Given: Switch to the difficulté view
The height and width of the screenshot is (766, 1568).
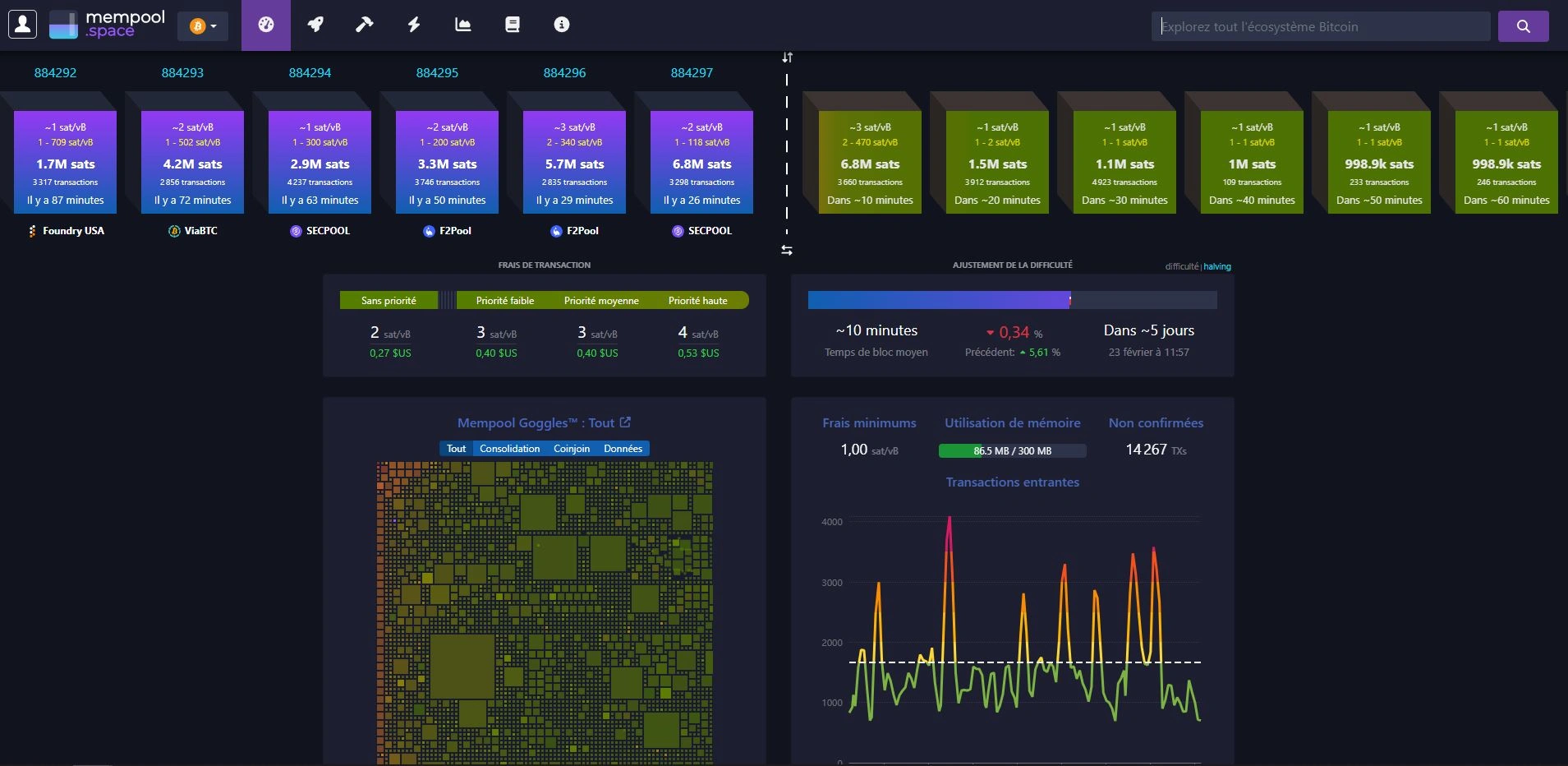Looking at the screenshot, I should 1181,266.
